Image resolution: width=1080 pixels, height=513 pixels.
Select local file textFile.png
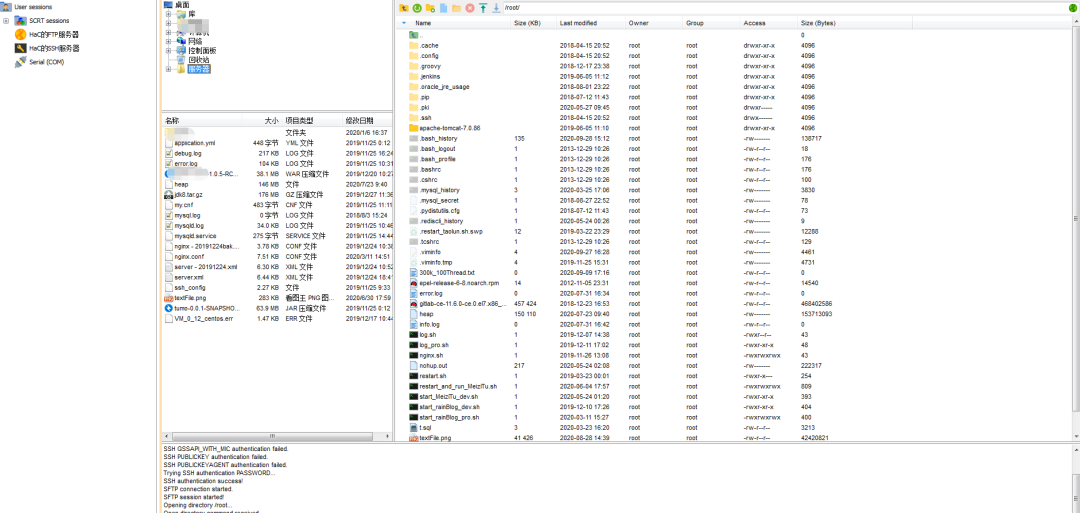coord(185,297)
